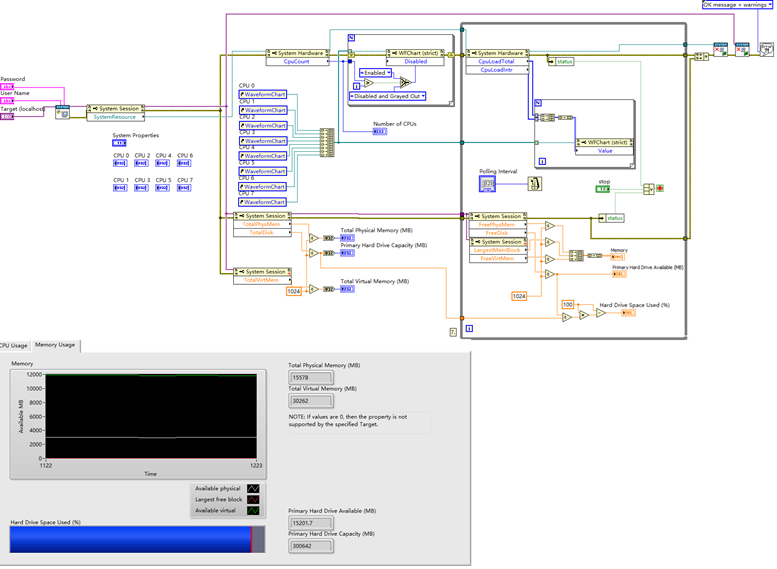Select the System Properties terminal
The height and width of the screenshot is (569, 777).
(120, 144)
